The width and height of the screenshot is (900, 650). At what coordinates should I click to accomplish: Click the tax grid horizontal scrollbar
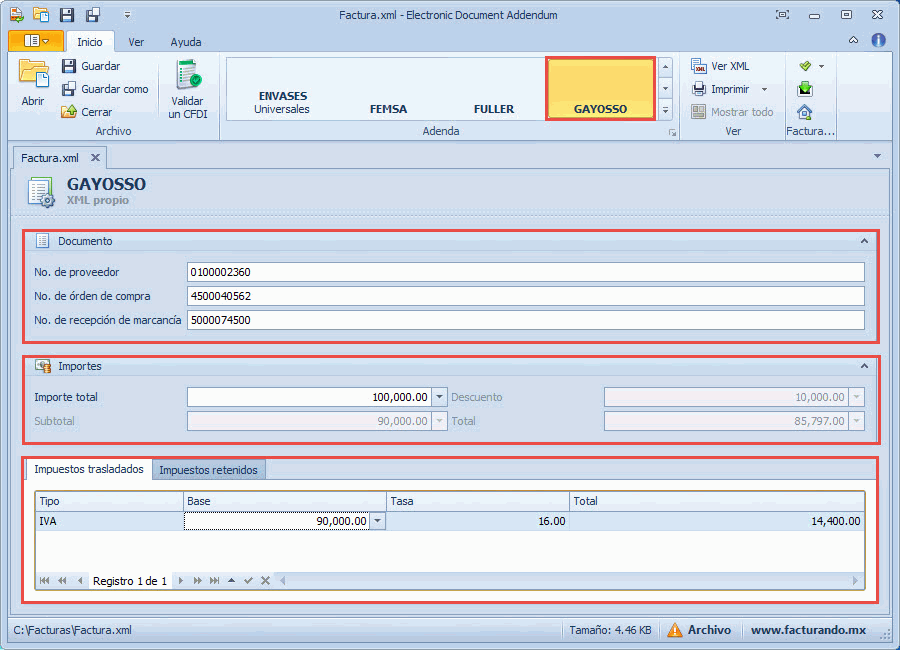570,581
